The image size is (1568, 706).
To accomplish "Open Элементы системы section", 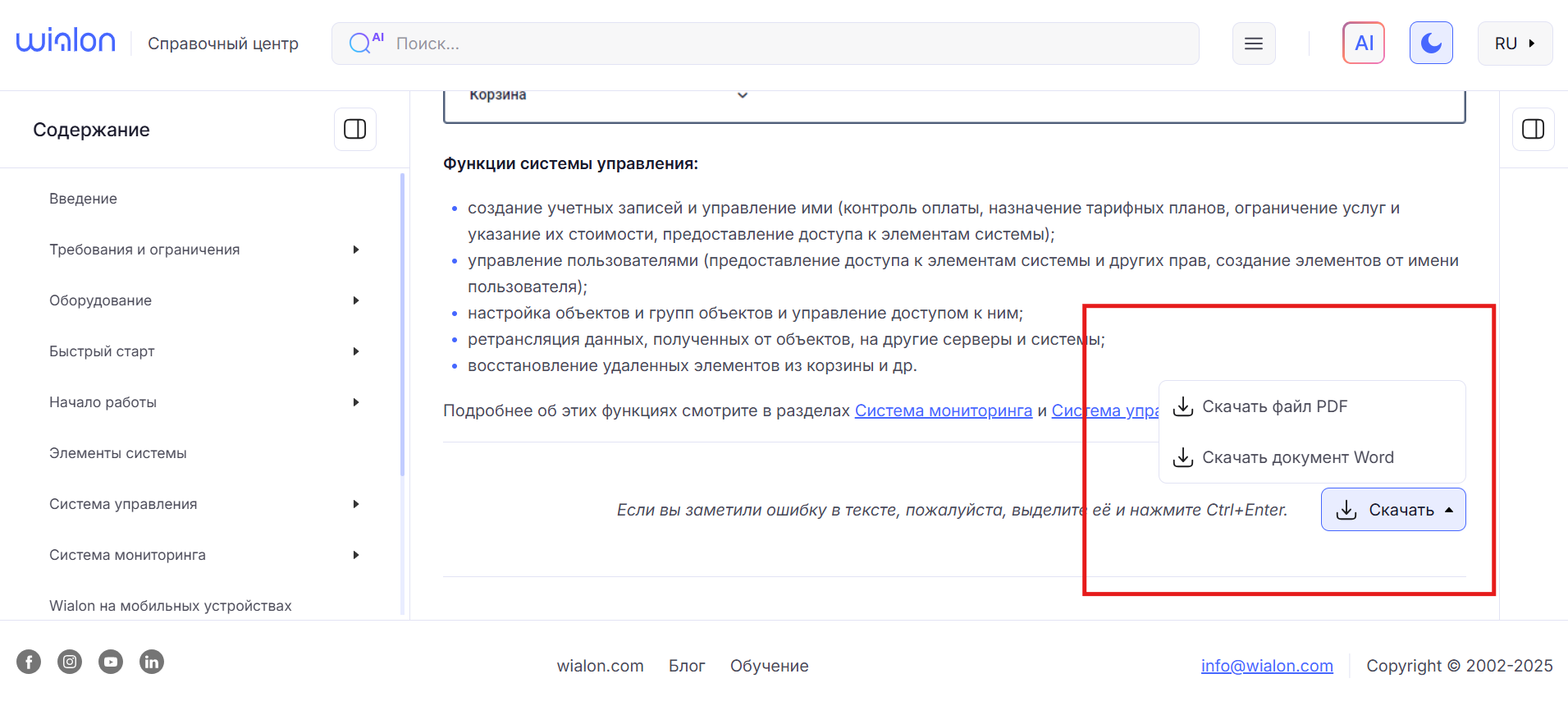I will tap(118, 453).
